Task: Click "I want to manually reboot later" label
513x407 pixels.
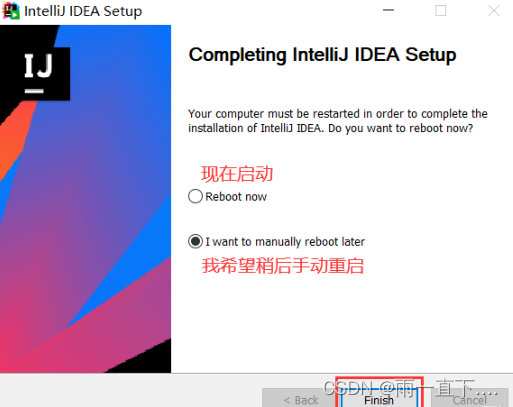Action: tap(285, 242)
